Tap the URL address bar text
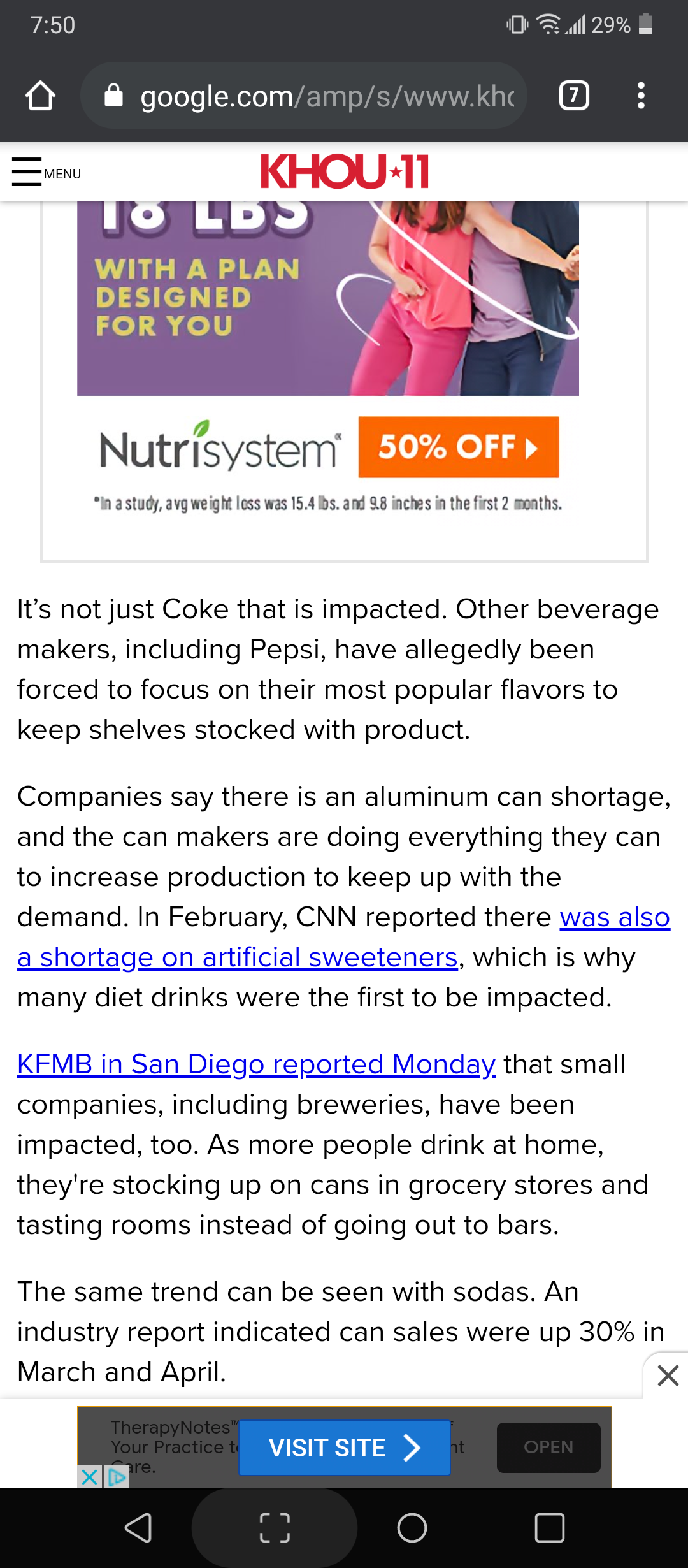The height and width of the screenshot is (1568, 688). click(327, 96)
